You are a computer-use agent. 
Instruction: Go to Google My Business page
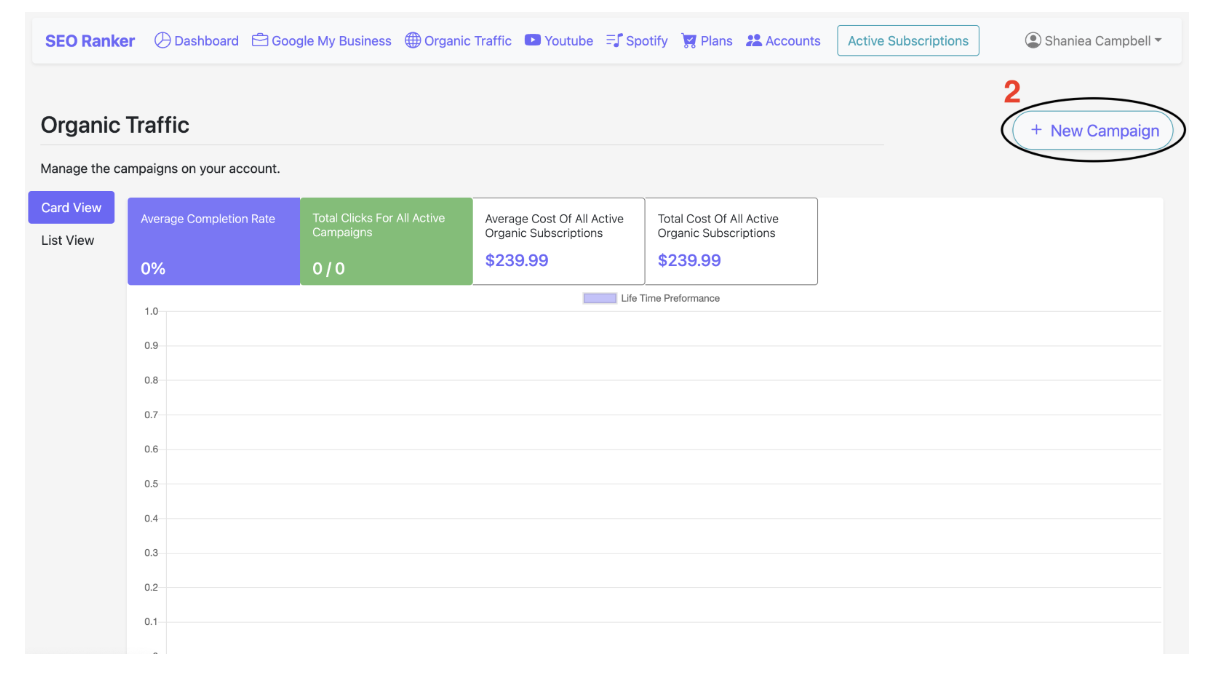[322, 41]
